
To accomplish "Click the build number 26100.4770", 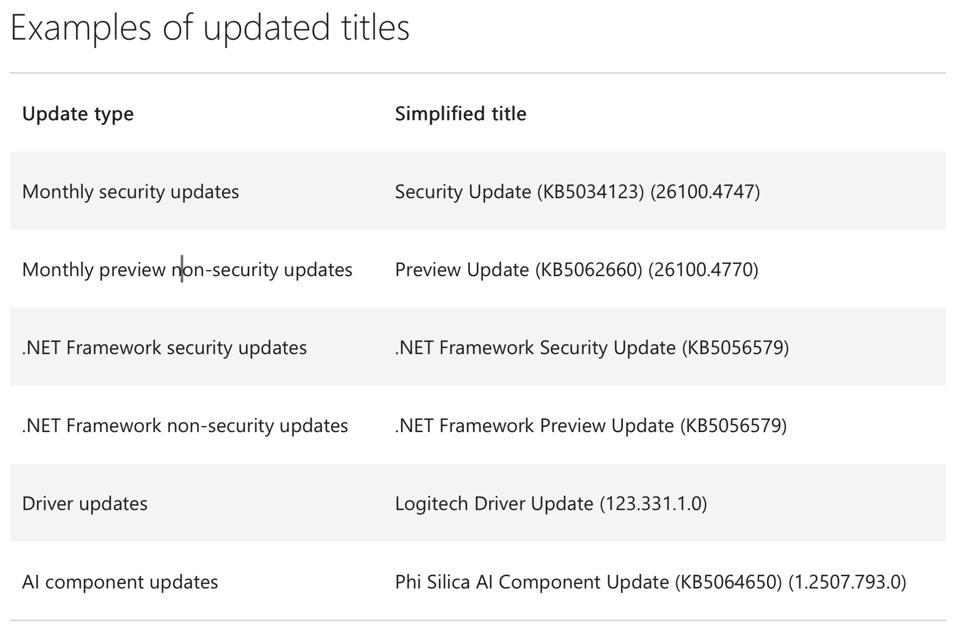I will pyautogui.click(x=704, y=270).
